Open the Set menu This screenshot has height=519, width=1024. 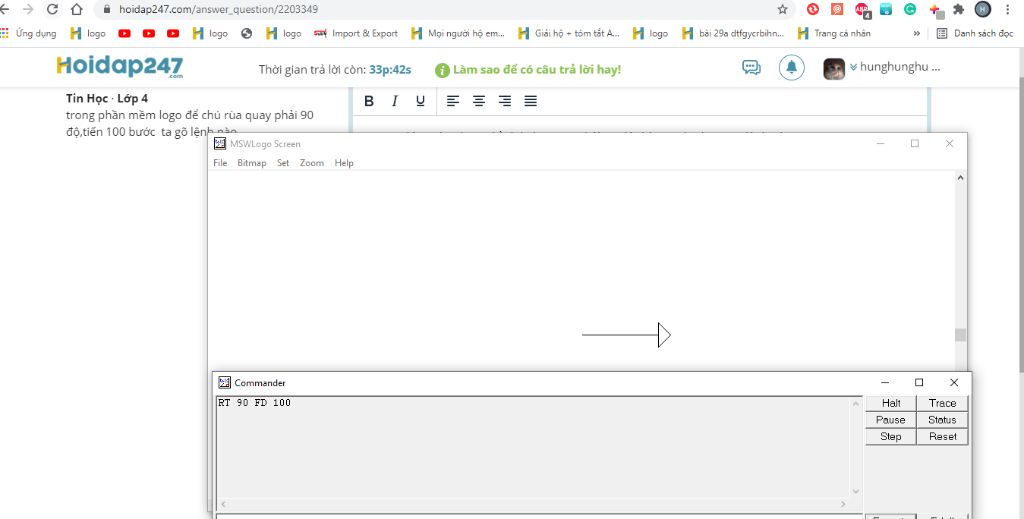283,163
